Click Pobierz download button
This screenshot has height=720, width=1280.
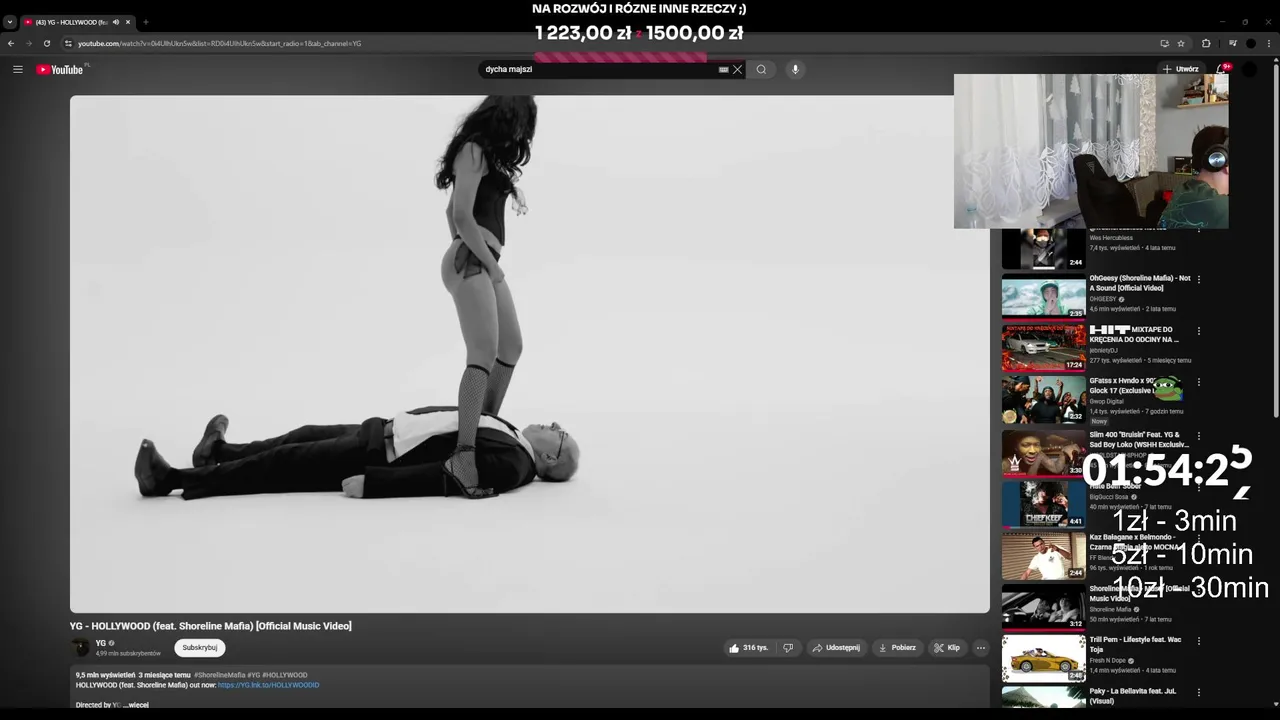[897, 648]
